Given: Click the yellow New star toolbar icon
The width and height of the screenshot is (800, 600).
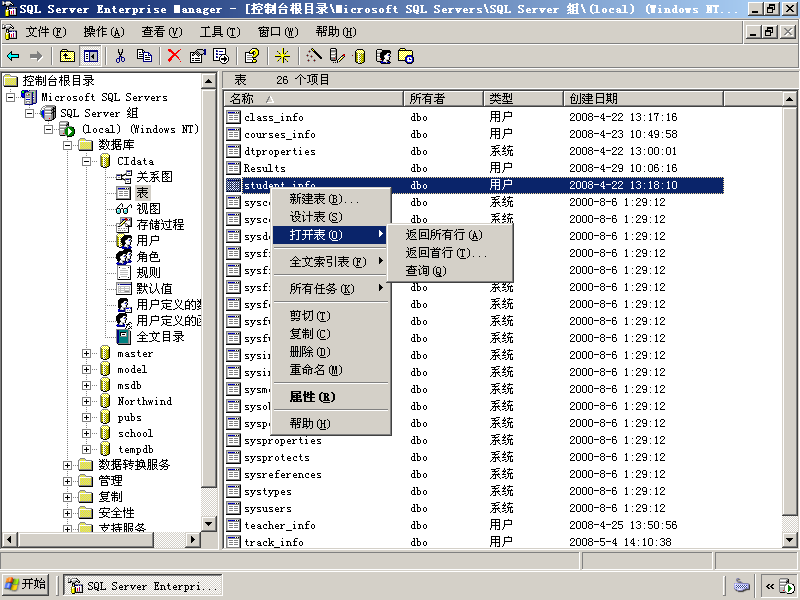Looking at the screenshot, I should (282, 56).
